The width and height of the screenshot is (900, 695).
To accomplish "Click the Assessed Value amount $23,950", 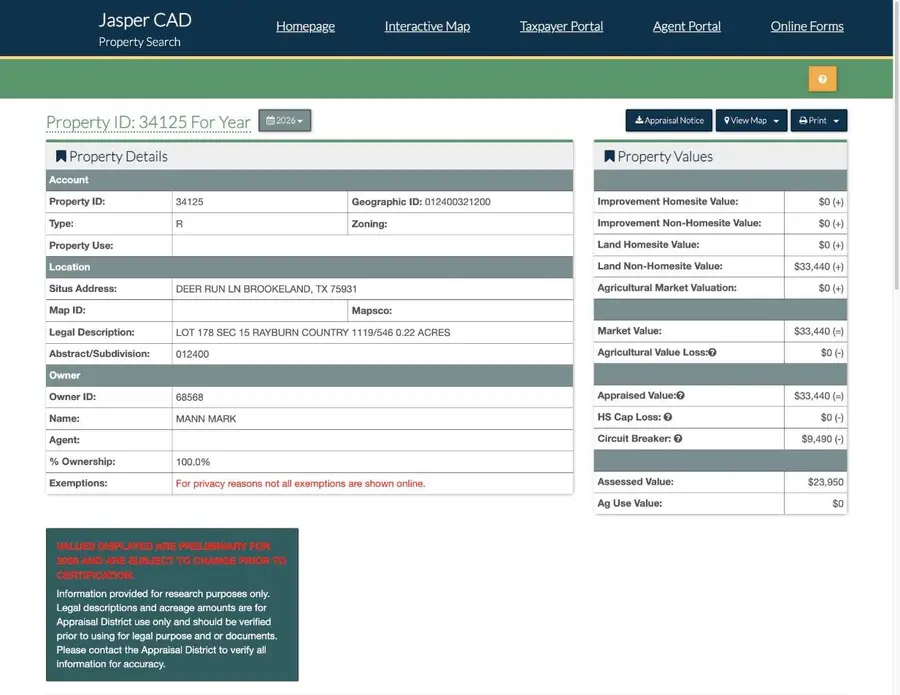I will pyautogui.click(x=825, y=482).
